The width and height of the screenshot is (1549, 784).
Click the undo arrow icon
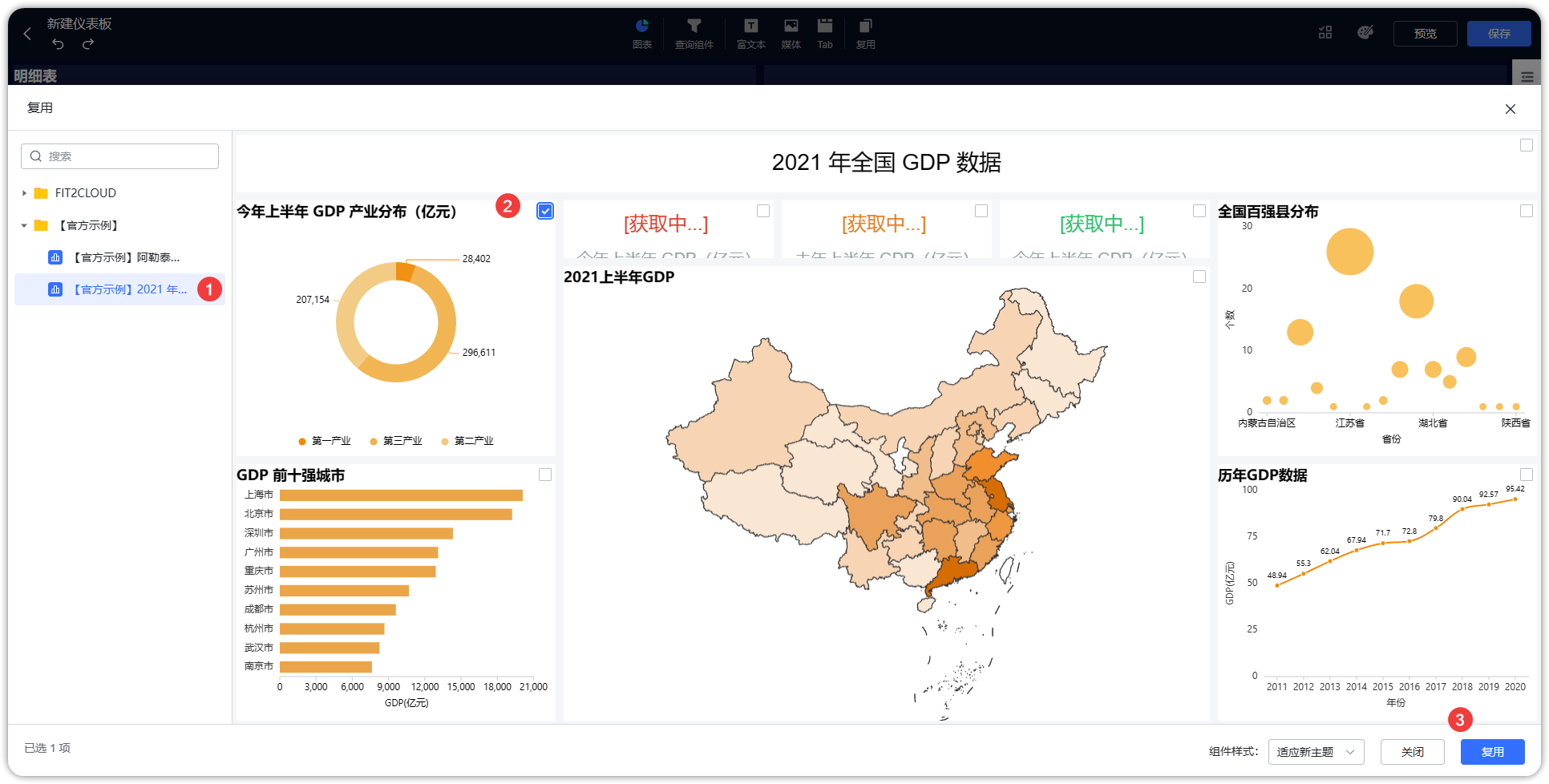[x=58, y=44]
